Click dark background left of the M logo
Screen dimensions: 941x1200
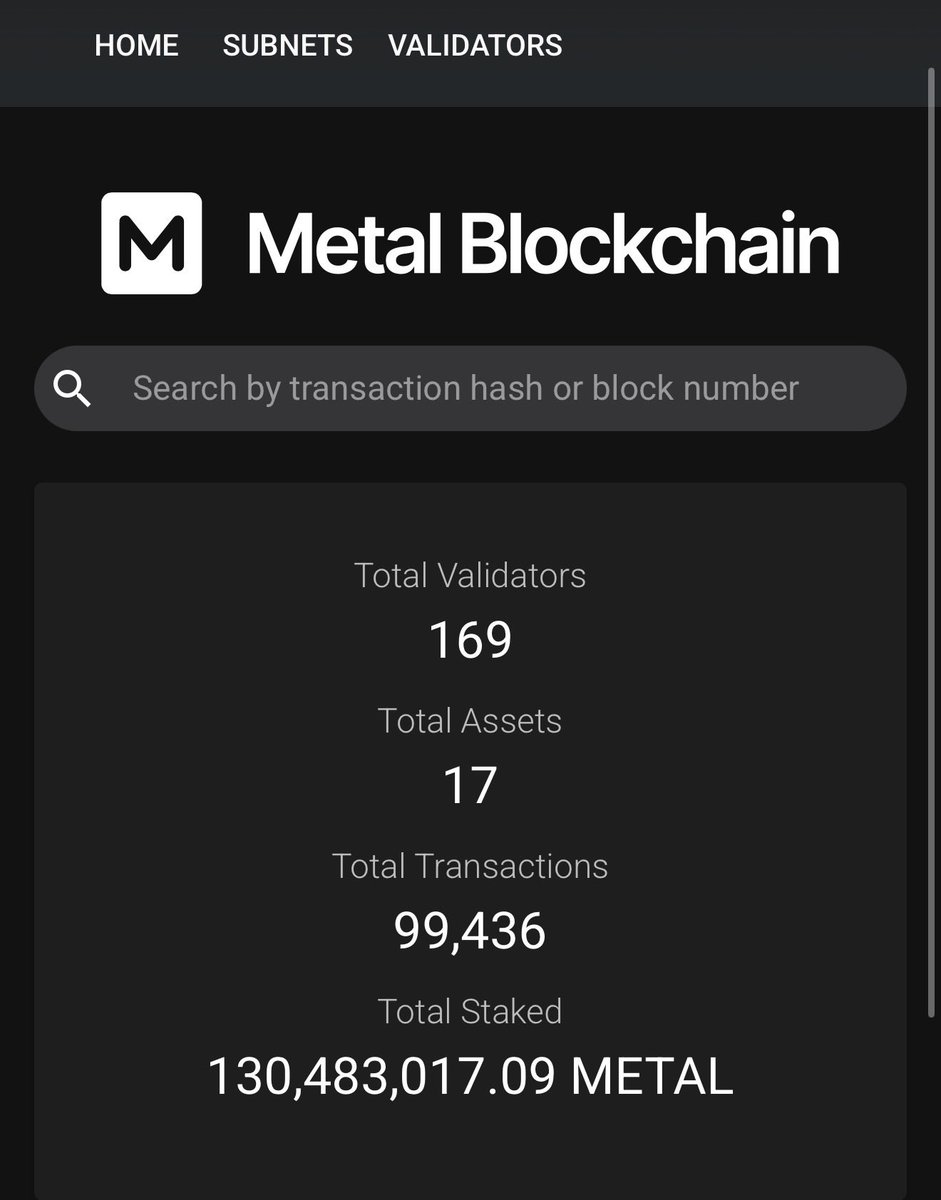tap(50, 243)
